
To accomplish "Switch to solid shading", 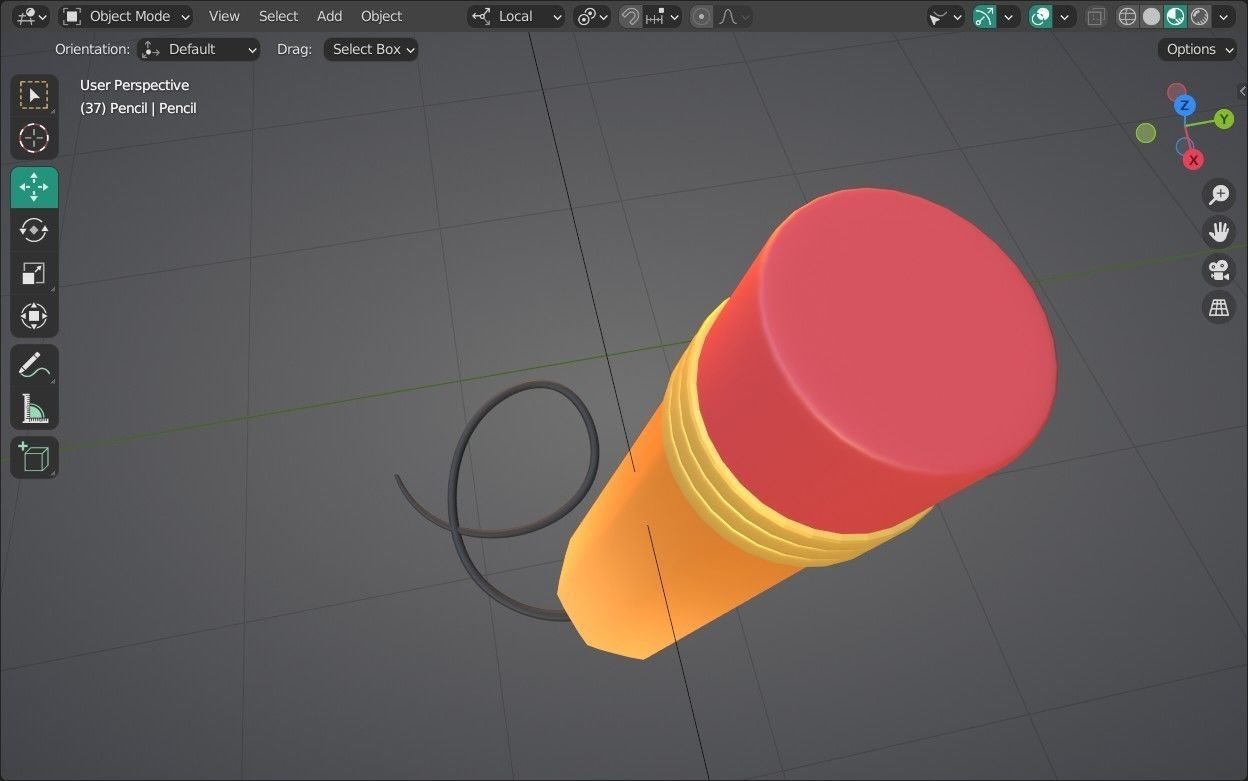I will pos(1152,16).
